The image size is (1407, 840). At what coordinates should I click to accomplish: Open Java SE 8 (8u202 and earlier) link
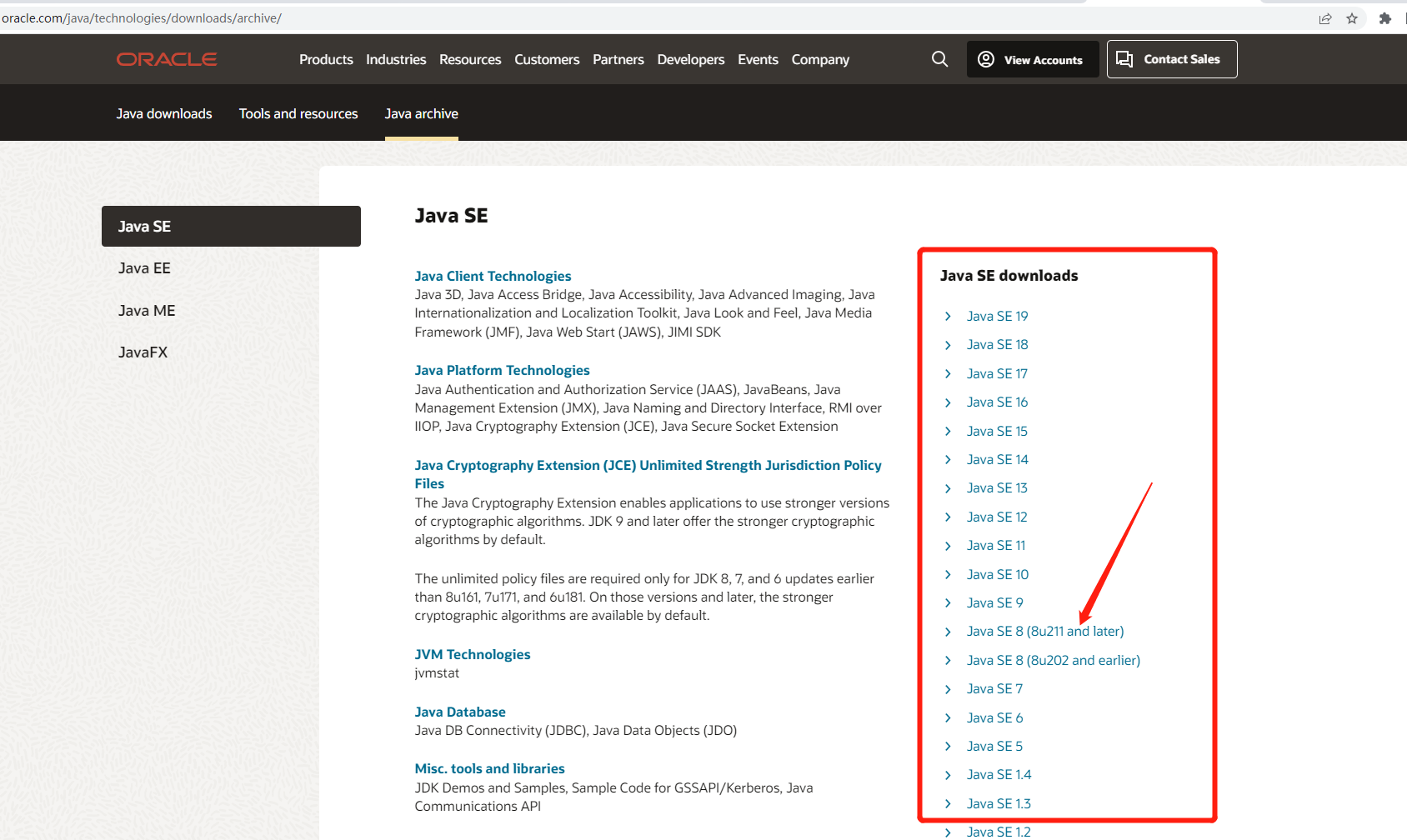click(1054, 661)
